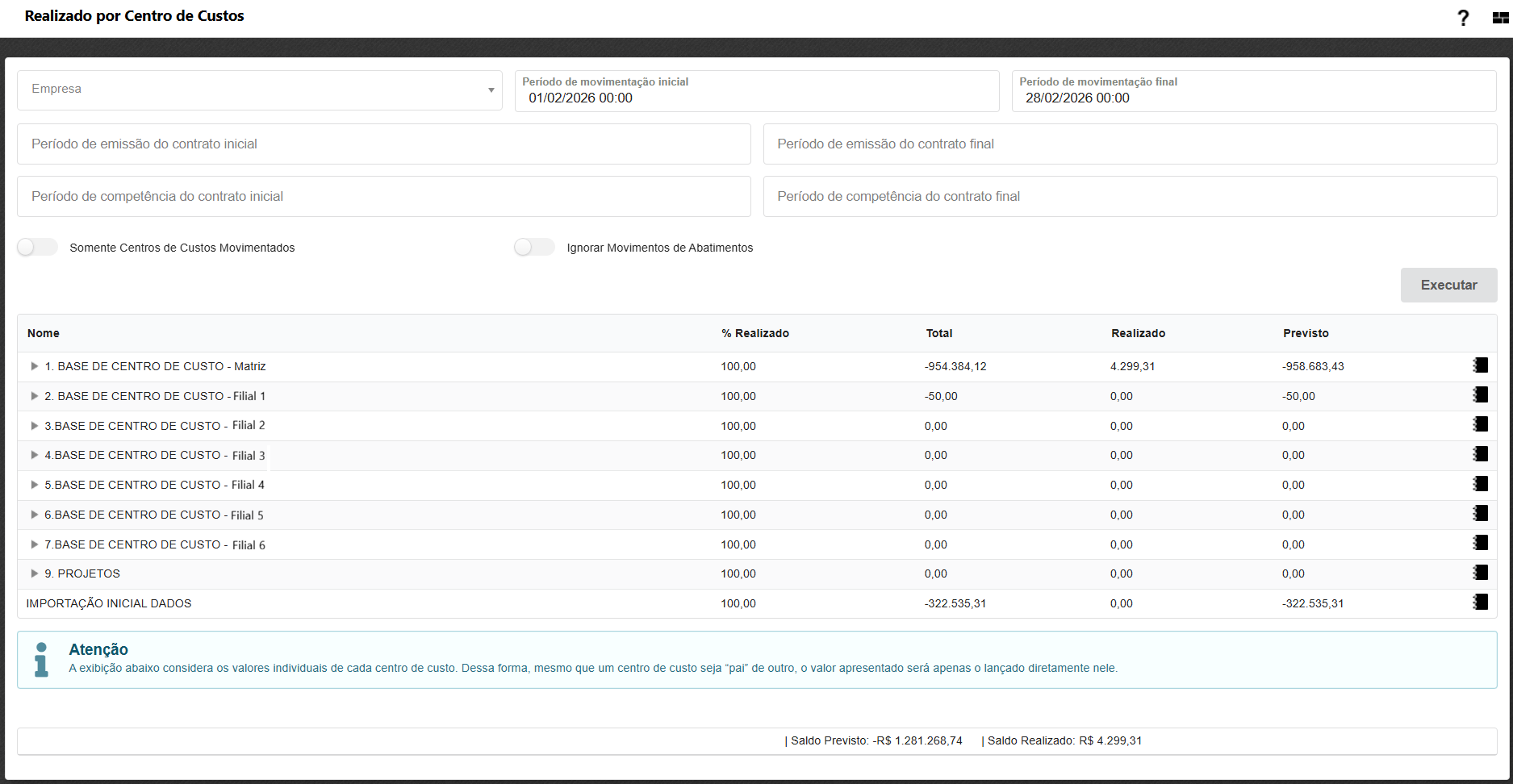Click the Previsto column header
Viewport: 1513px width, 784px height.
1306,333
